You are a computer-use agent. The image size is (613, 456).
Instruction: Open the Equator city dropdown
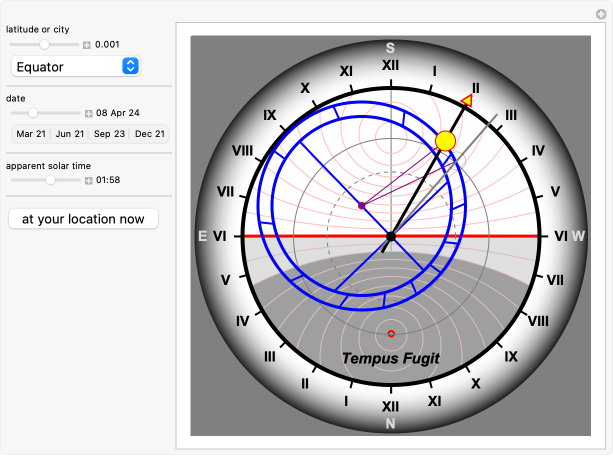click(76, 66)
